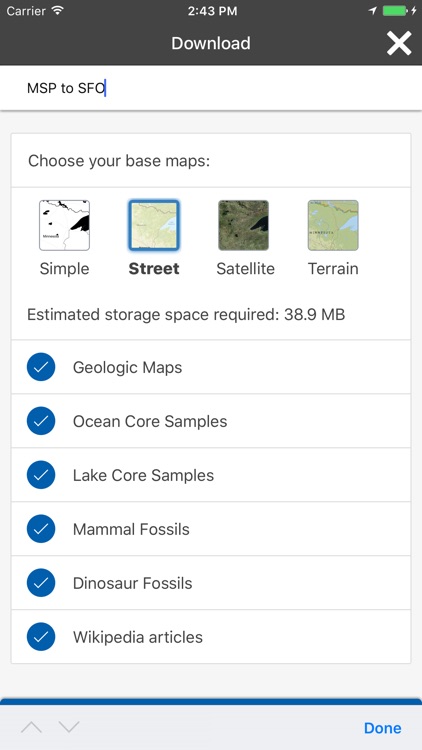Choose the Terrain base map thumbnail
The image size is (422, 750).
coord(333,225)
